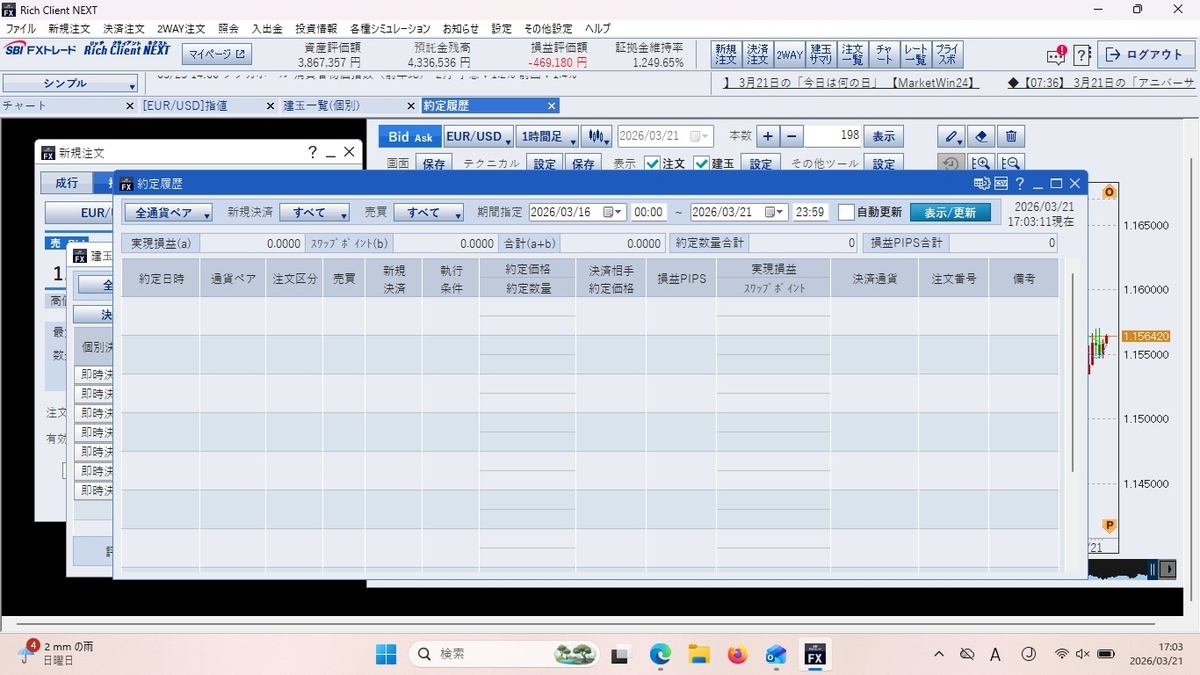Click the 本数 input field showing 198
The height and width of the screenshot is (675, 1200).
tap(833, 136)
